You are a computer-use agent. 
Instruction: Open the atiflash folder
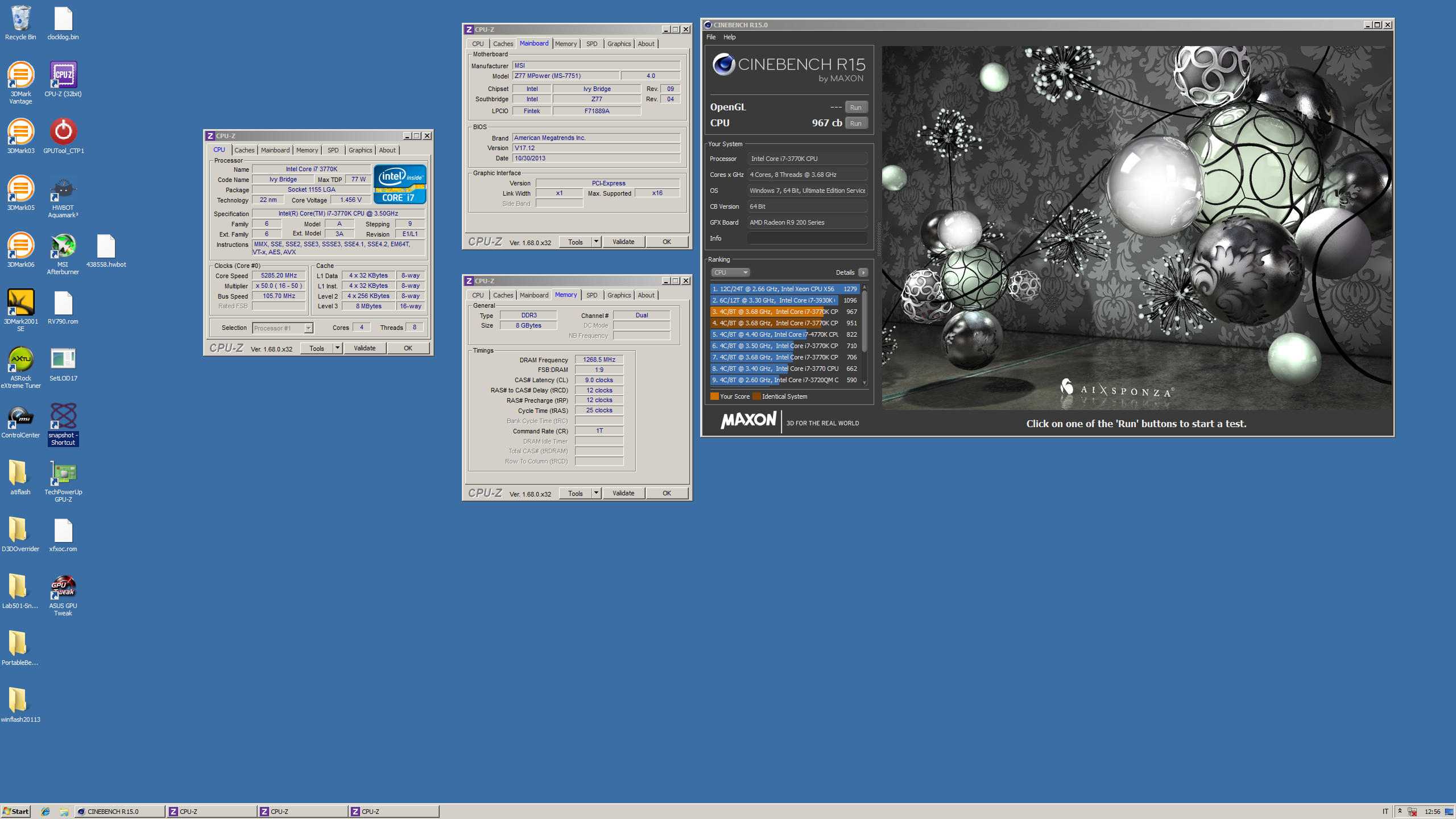point(20,478)
